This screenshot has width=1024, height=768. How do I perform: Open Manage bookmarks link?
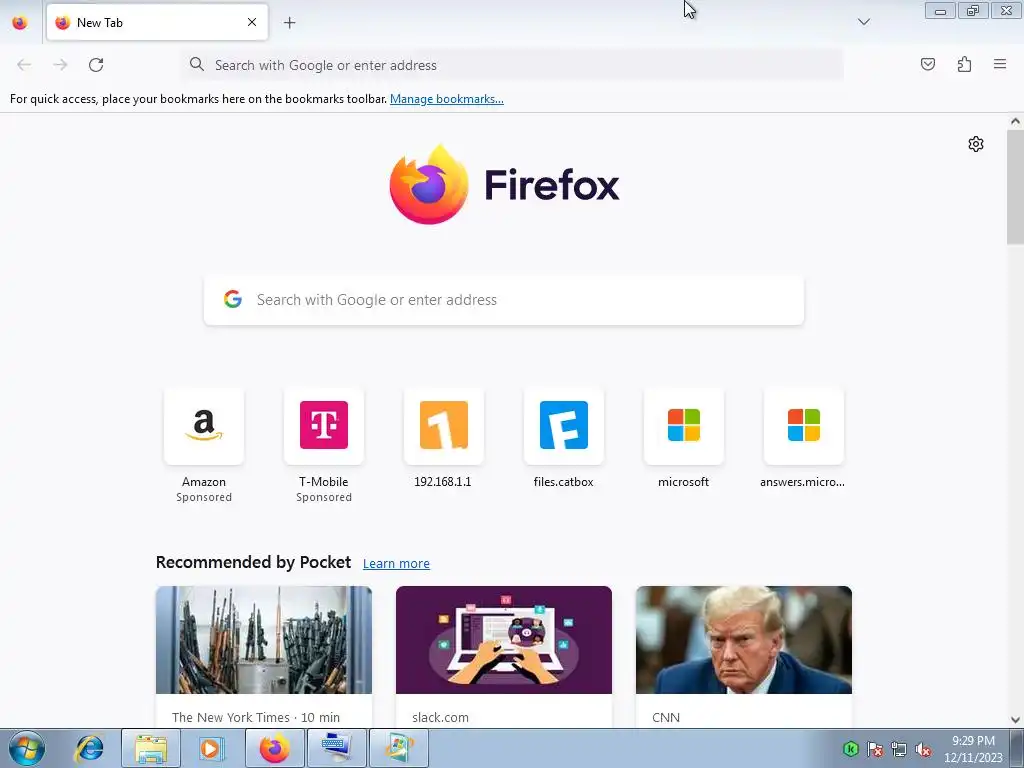pos(447,99)
